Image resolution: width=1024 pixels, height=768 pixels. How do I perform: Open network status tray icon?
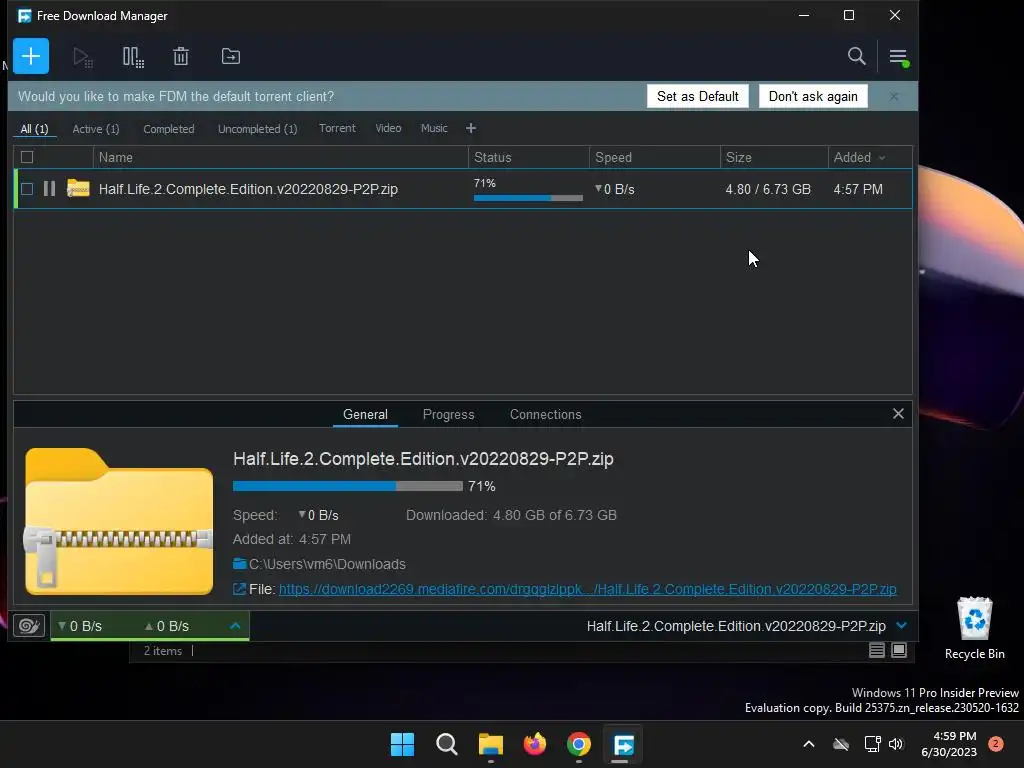(872, 744)
